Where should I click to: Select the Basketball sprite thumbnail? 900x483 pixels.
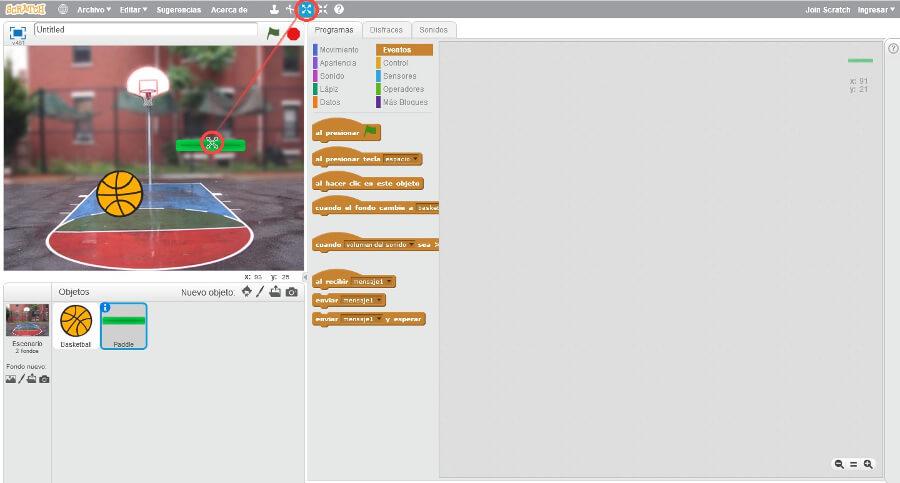click(76, 326)
